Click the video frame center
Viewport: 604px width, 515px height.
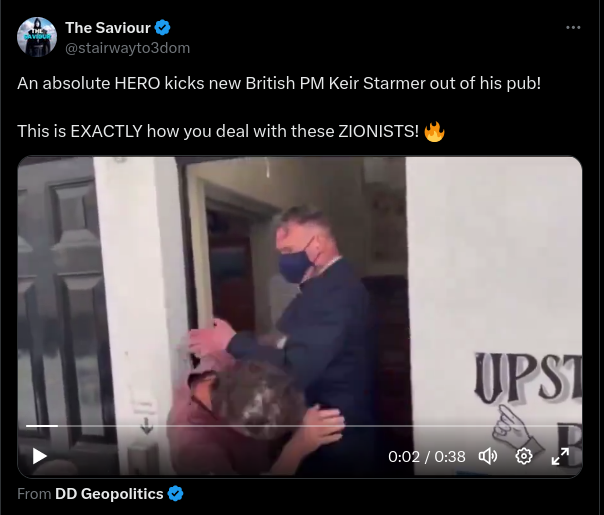300,317
